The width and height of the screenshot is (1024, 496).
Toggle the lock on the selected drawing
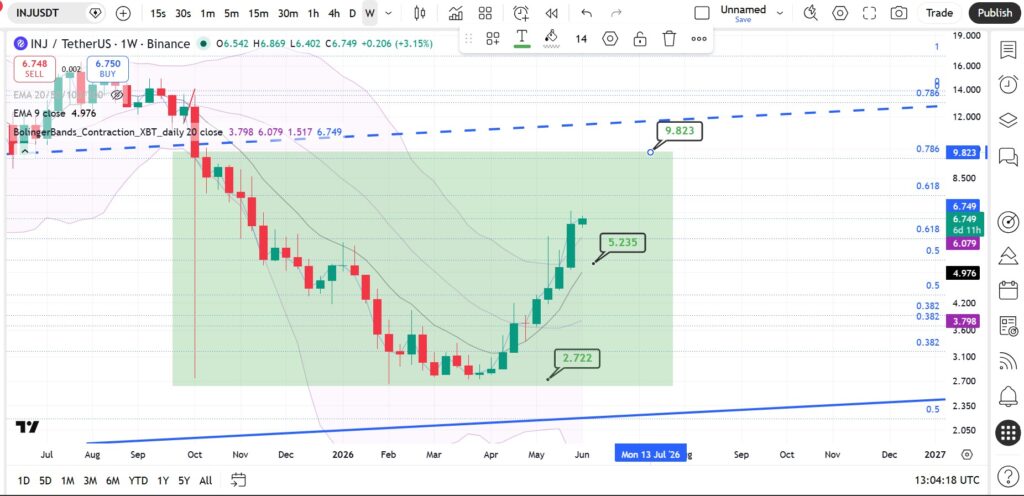click(640, 39)
